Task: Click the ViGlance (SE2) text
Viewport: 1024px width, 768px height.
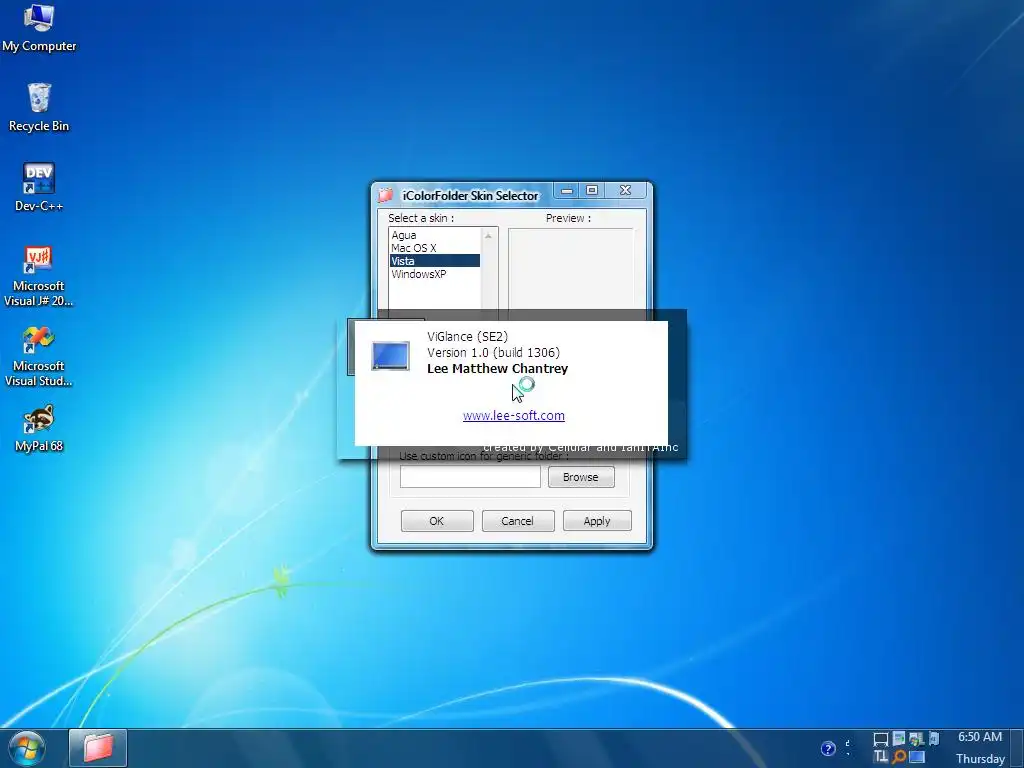Action: tap(468, 336)
